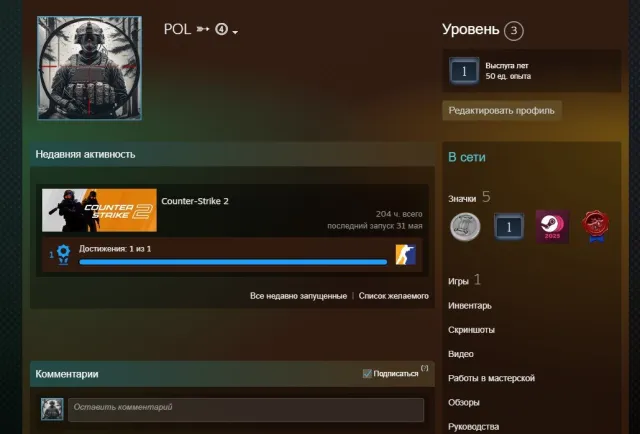This screenshot has width=640, height=434.
Task: Open 'Список желаемого' wishlist link
Action: 393,296
